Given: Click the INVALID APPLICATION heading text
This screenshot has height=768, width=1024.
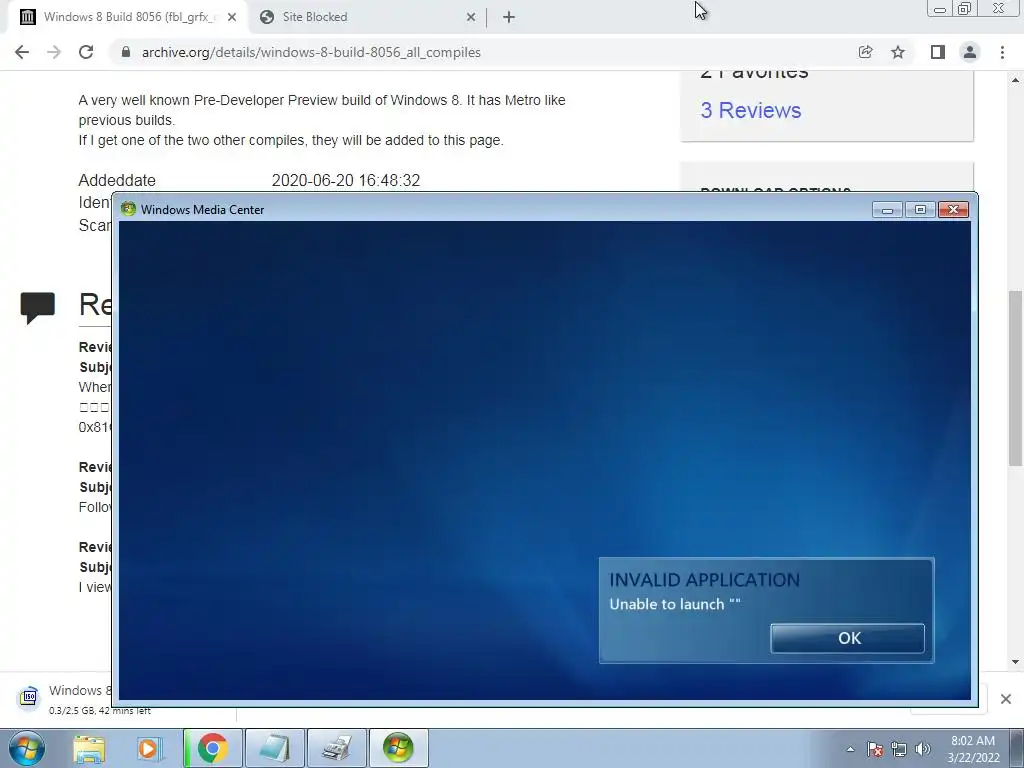Looking at the screenshot, I should (x=704, y=580).
